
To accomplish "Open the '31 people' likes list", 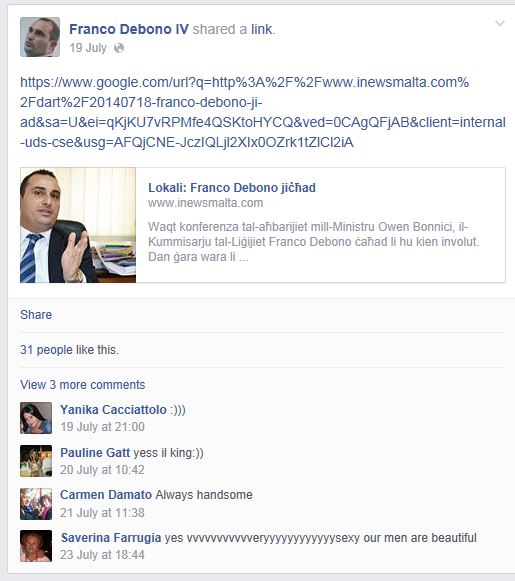I will pyautogui.click(x=46, y=350).
